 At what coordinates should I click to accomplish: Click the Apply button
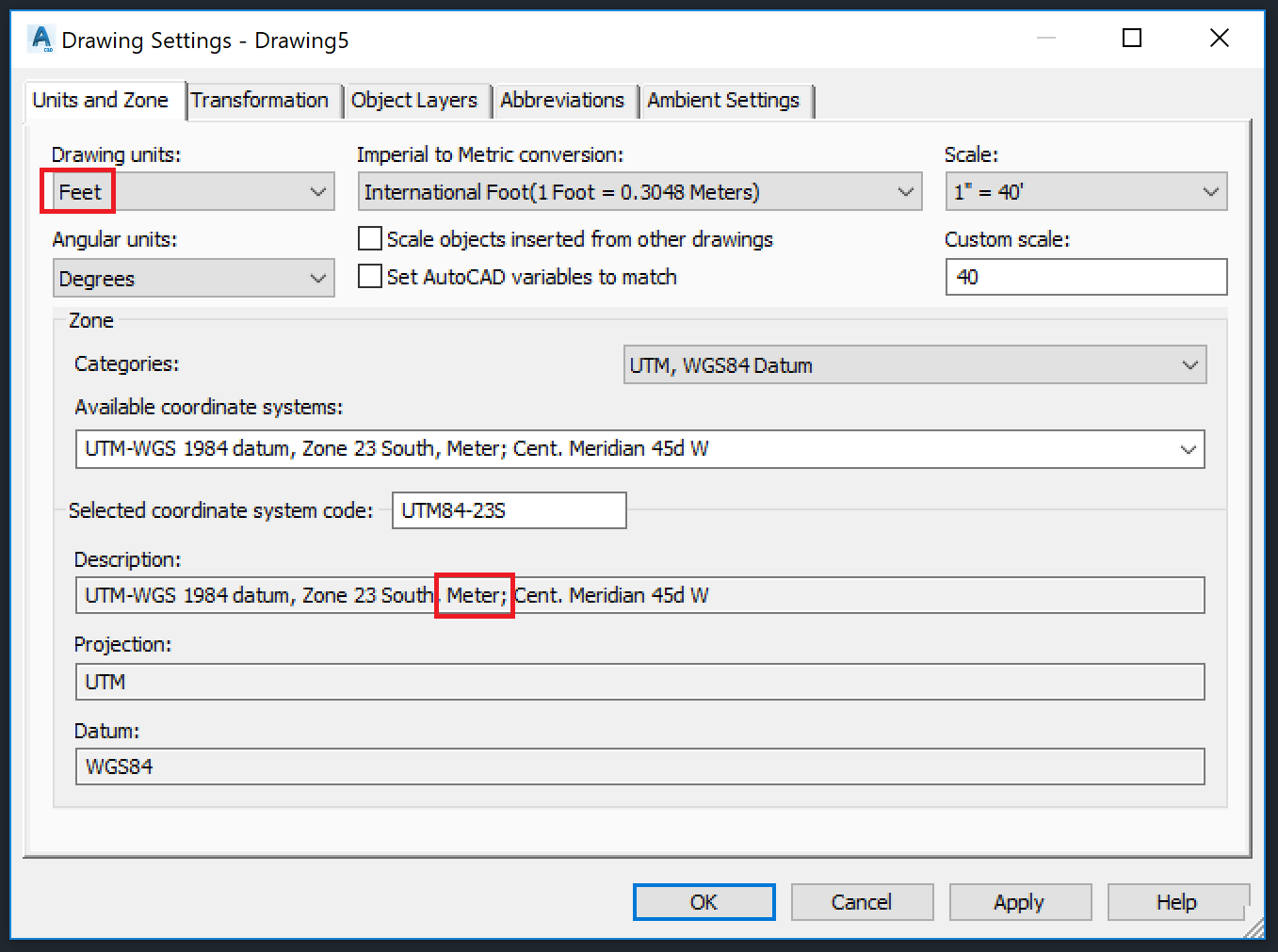click(1020, 902)
